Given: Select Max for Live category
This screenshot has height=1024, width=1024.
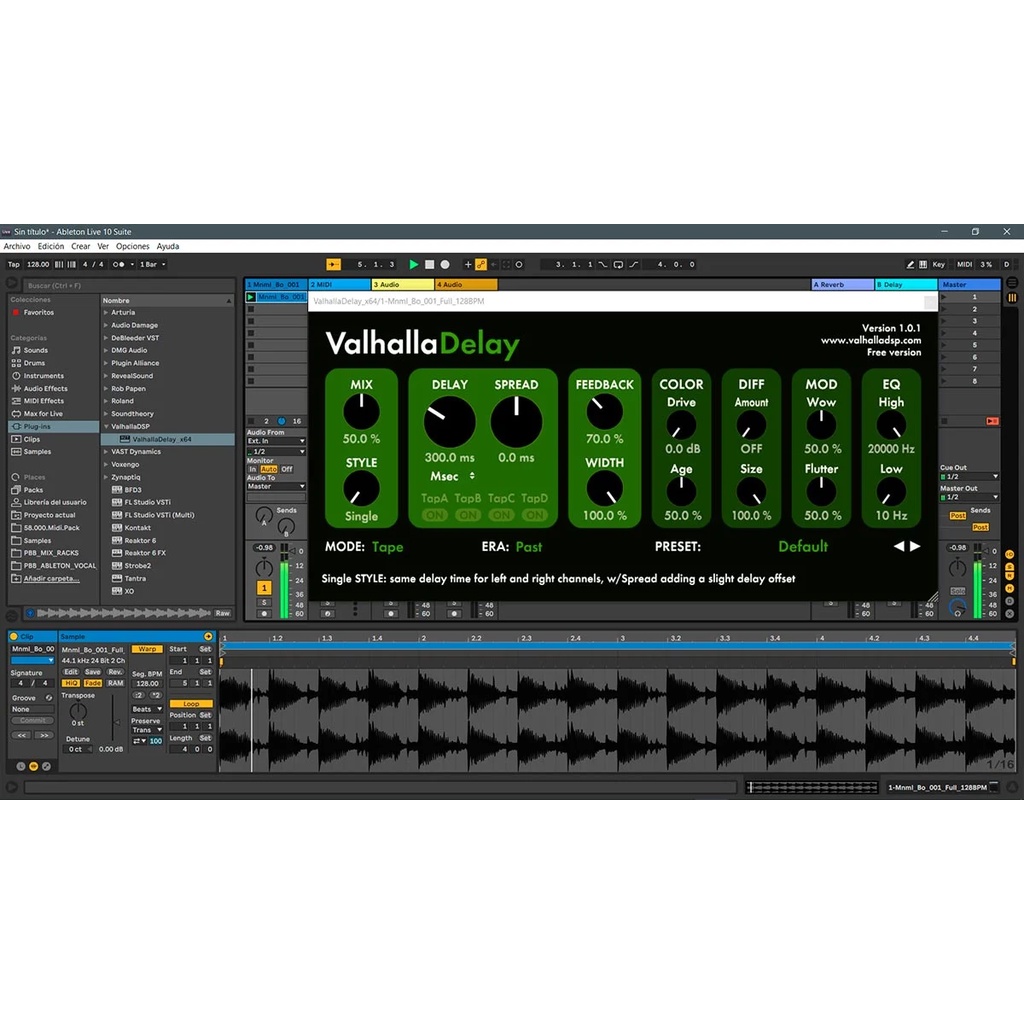Looking at the screenshot, I should click(43, 414).
